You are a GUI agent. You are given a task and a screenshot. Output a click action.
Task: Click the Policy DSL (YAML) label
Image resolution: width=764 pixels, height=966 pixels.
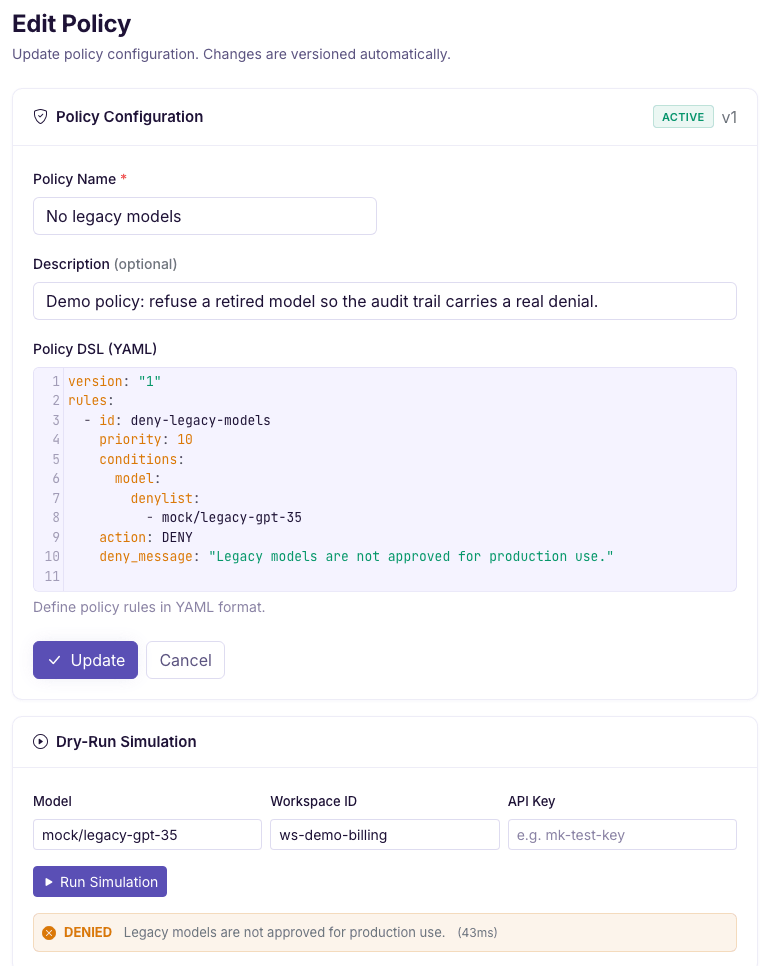pos(95,349)
